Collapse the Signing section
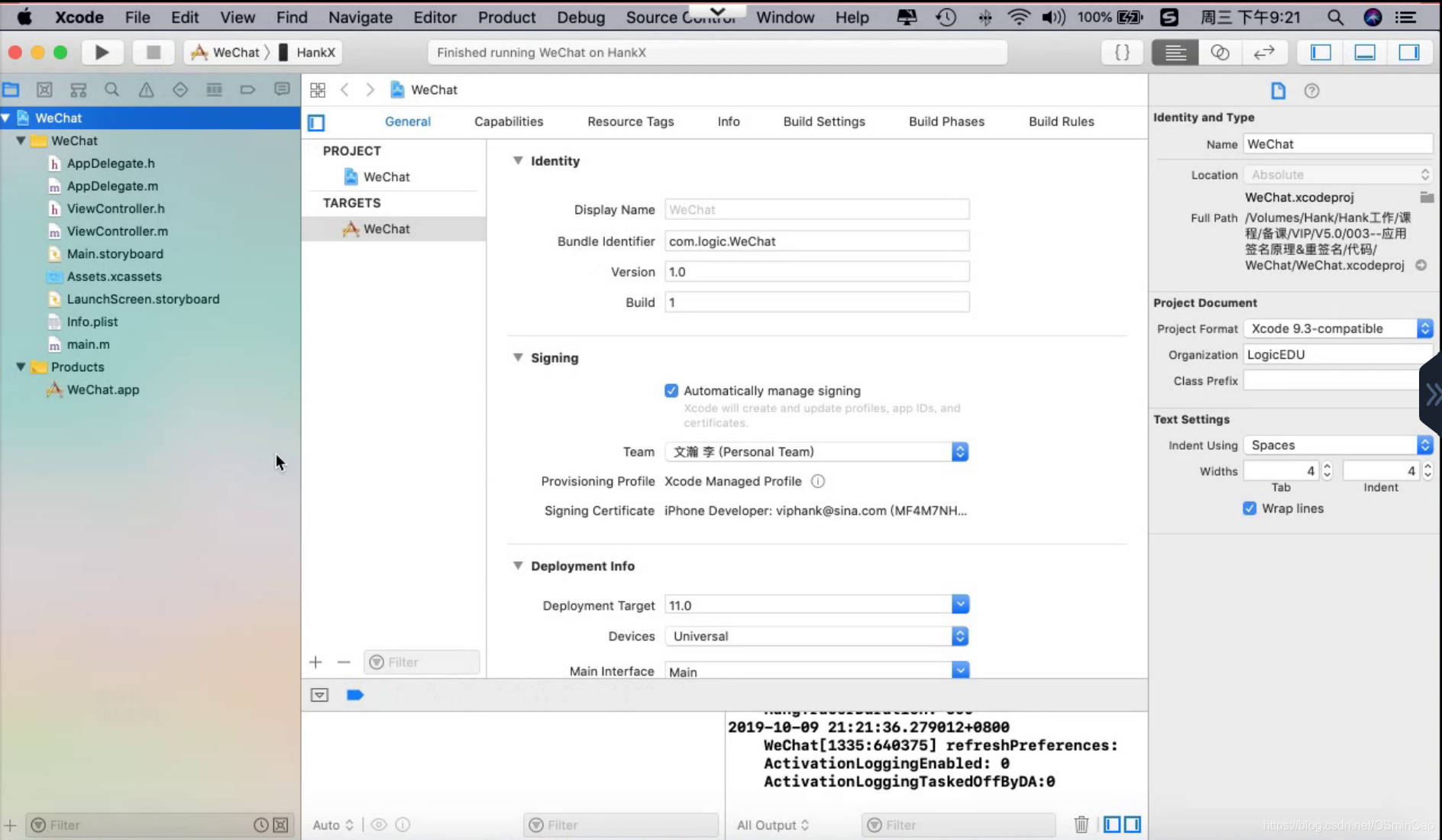1442x840 pixels. [x=518, y=357]
